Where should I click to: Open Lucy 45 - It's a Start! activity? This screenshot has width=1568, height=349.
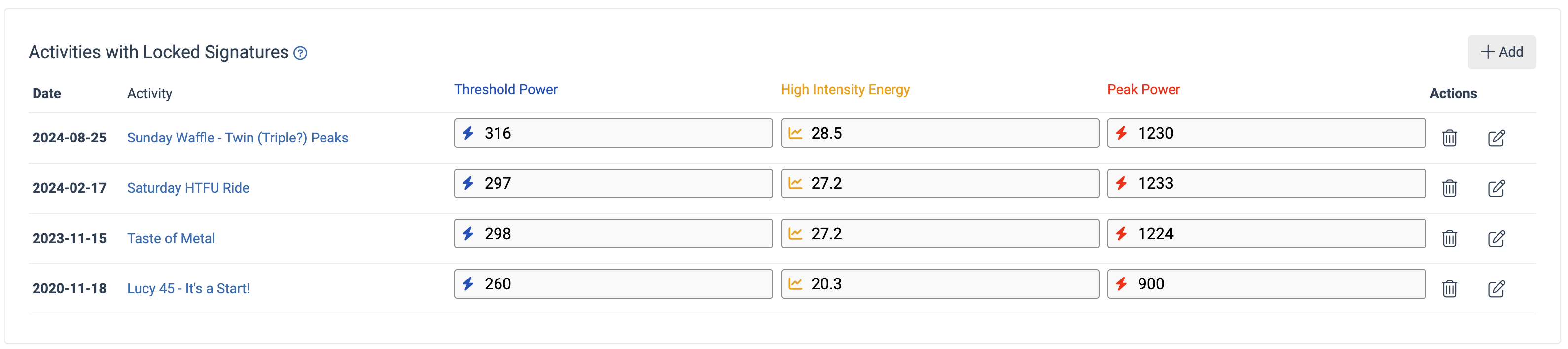(189, 289)
